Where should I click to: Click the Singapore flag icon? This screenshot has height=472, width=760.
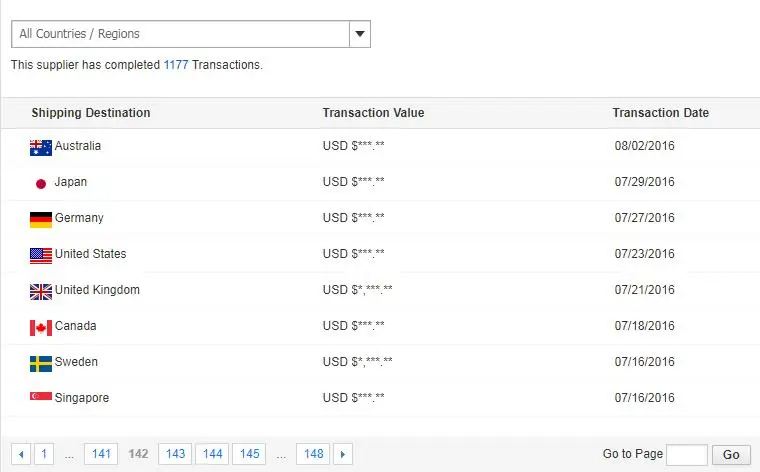pos(41,398)
